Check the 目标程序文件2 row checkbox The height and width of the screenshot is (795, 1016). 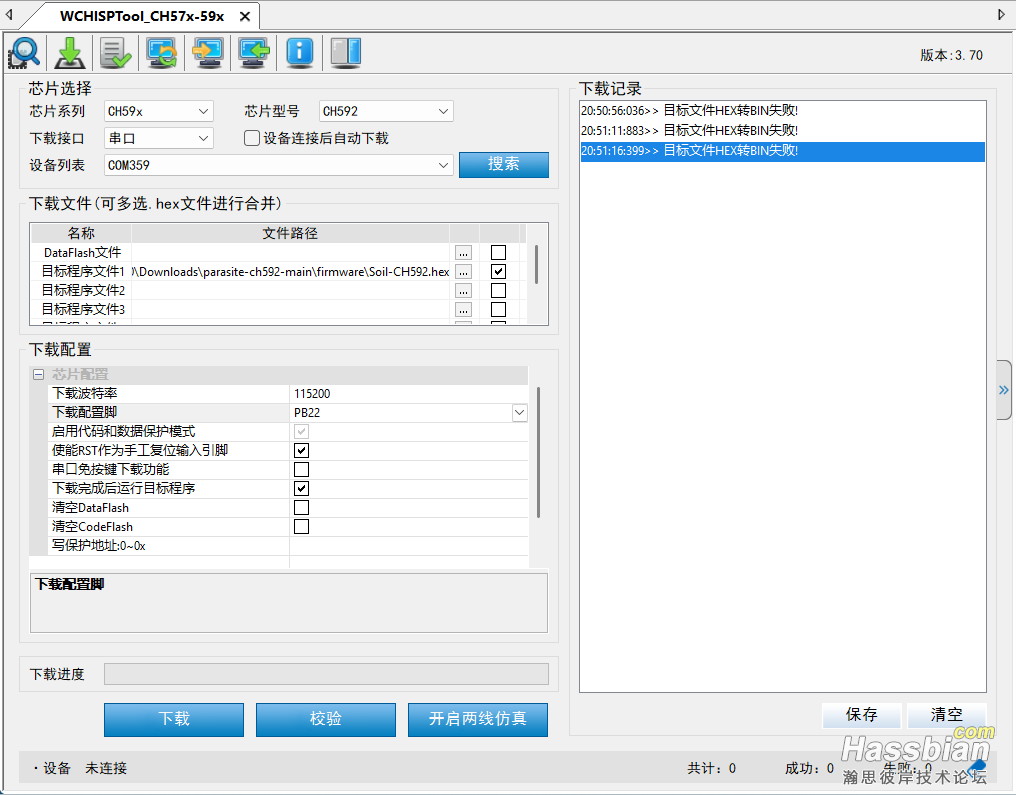pyautogui.click(x=498, y=290)
